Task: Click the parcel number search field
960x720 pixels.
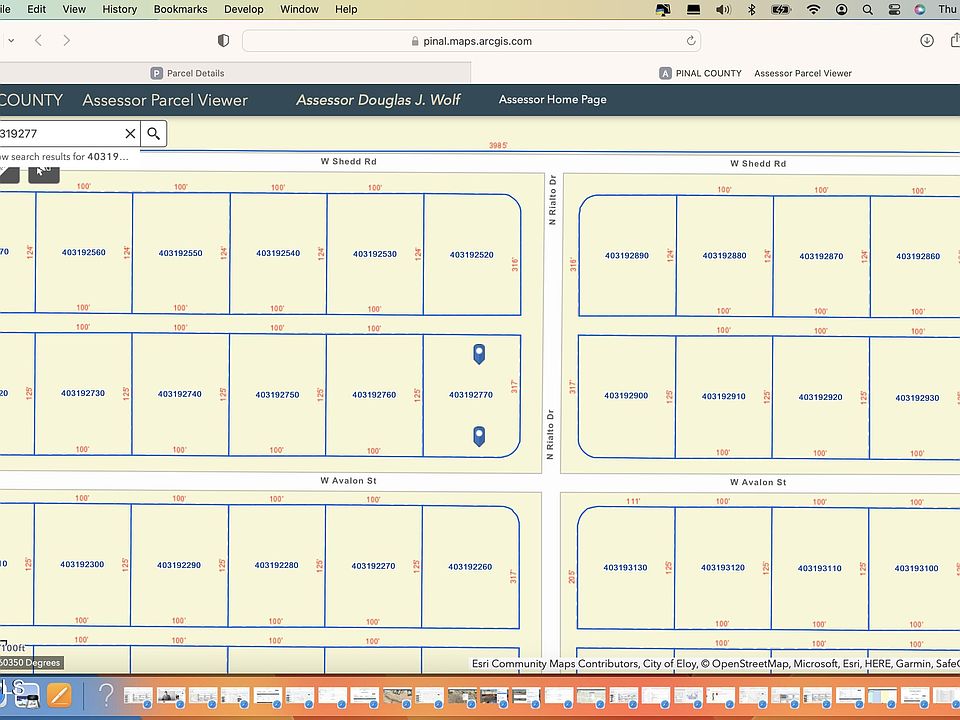Action: 61,133
